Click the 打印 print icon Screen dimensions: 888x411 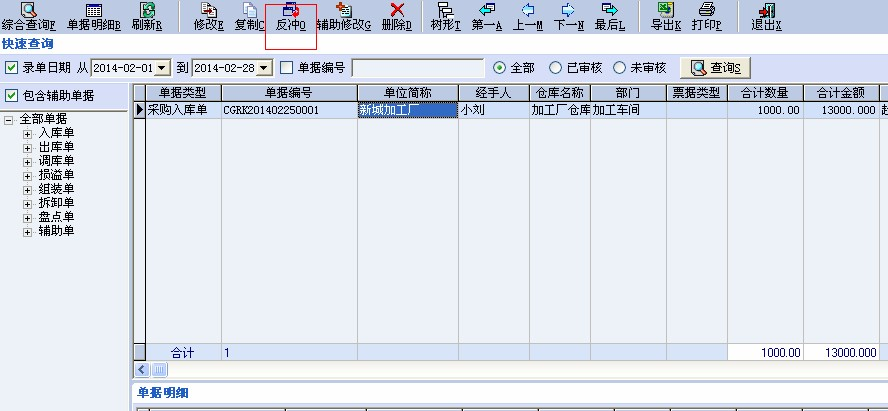pyautogui.click(x=706, y=10)
